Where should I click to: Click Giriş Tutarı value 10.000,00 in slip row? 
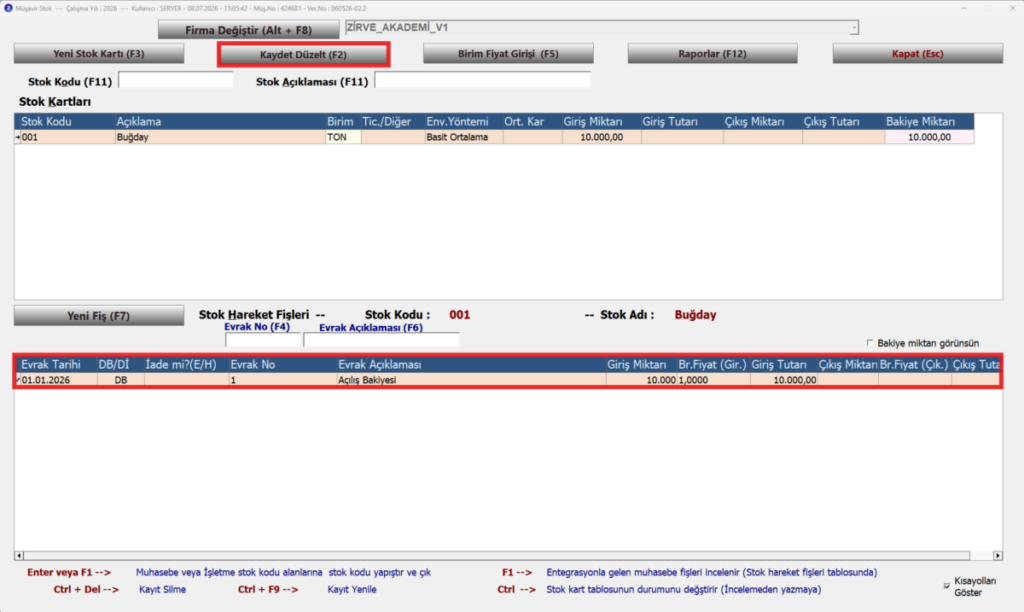point(783,380)
